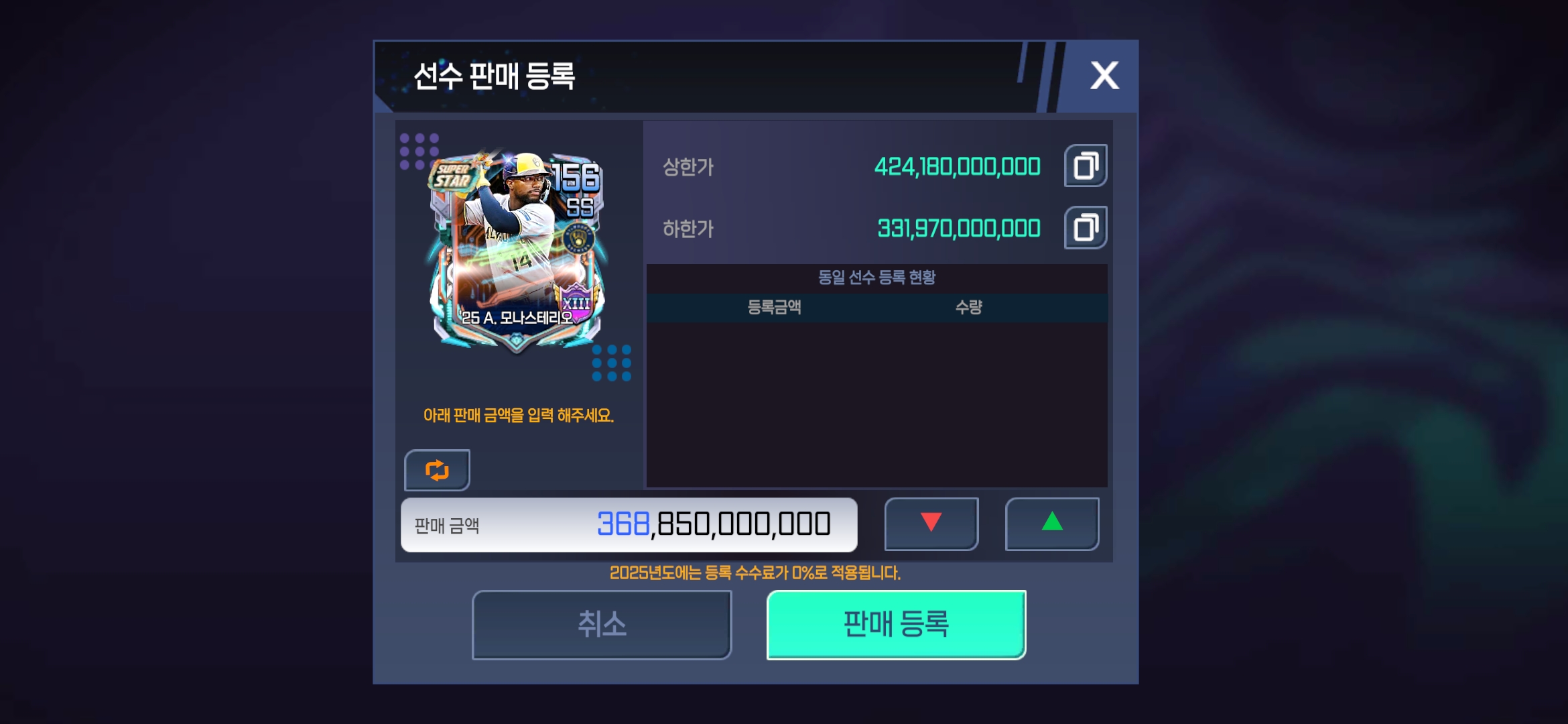This screenshot has width=1568, height=724.
Task: Click the 수량 column header
Action: [x=968, y=307]
